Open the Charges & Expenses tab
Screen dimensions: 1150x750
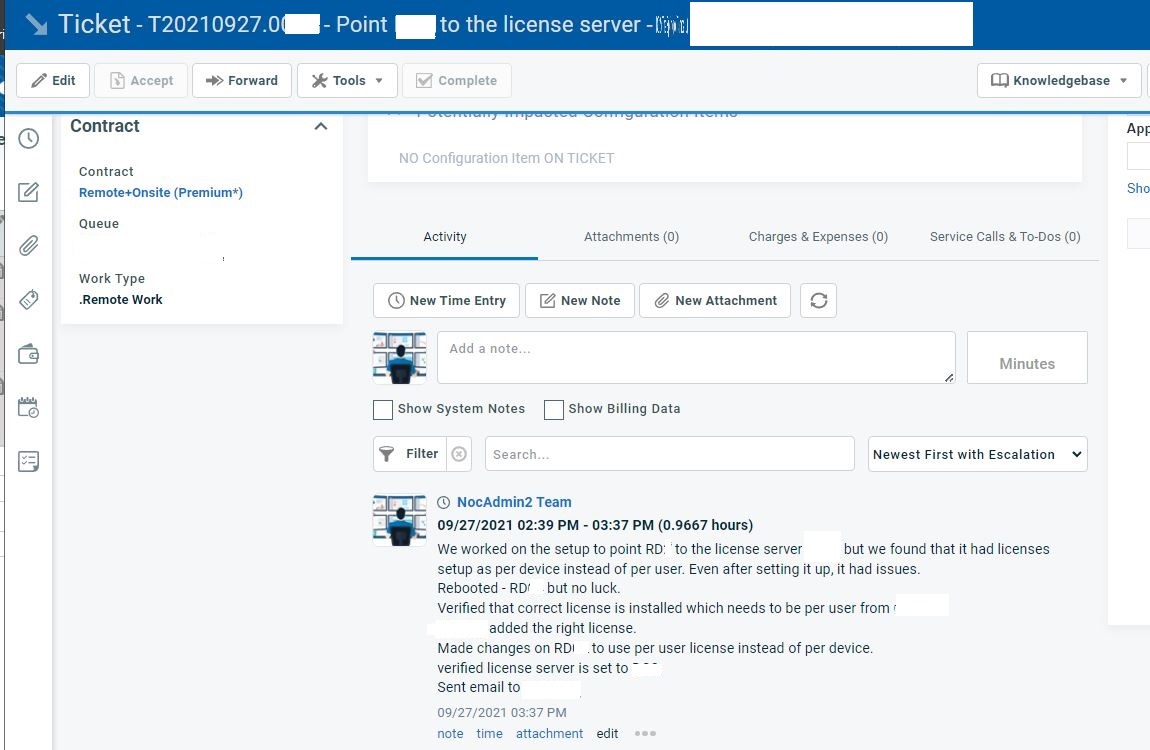pos(818,237)
